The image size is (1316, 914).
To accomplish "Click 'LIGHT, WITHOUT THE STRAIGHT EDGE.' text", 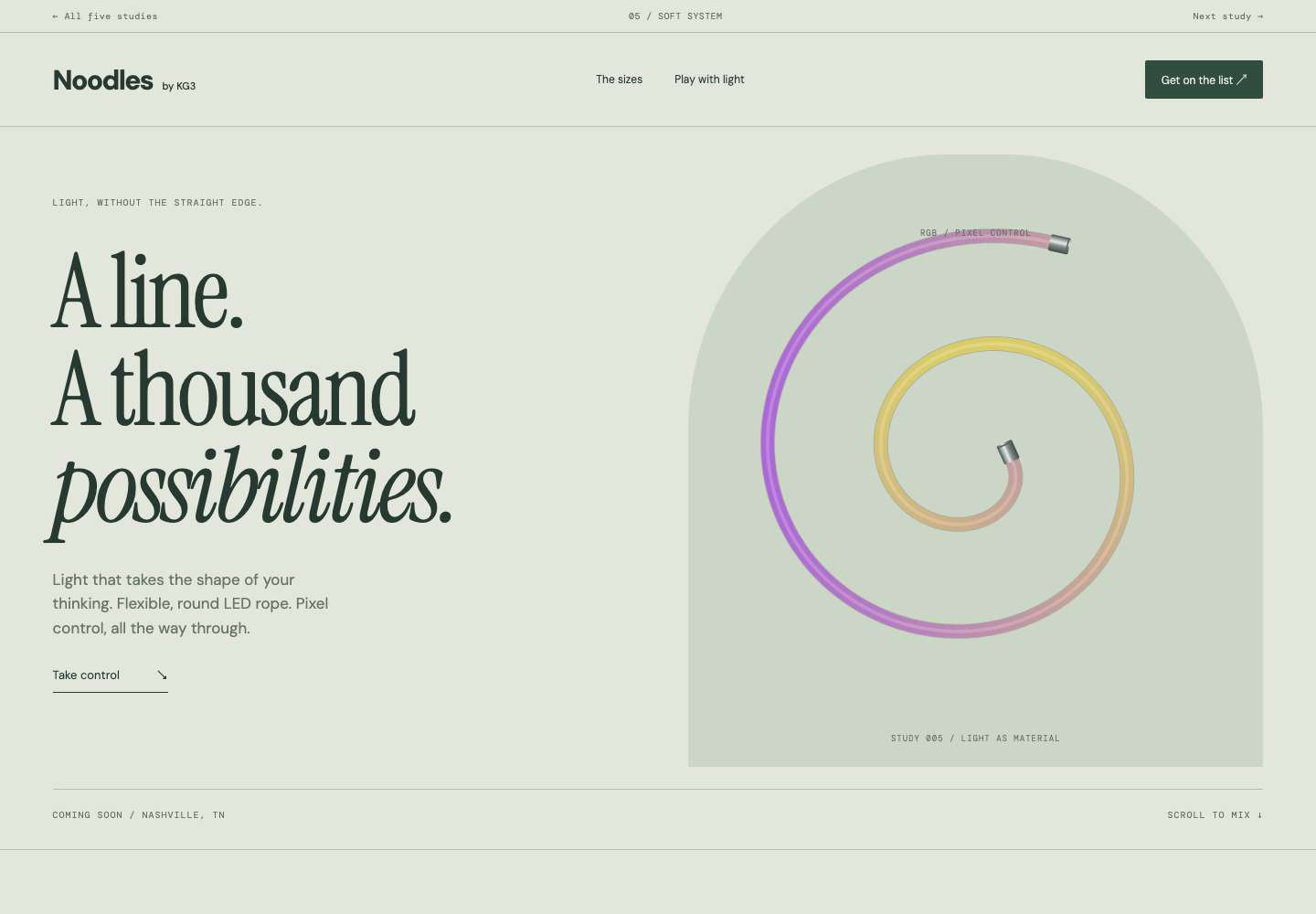I will (157, 203).
